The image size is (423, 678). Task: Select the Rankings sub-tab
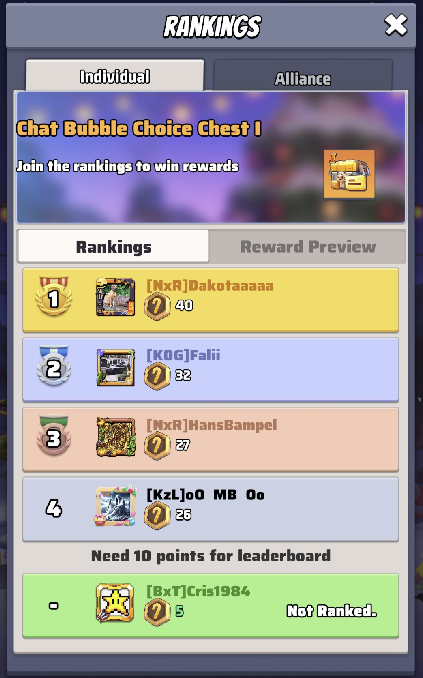(x=114, y=246)
